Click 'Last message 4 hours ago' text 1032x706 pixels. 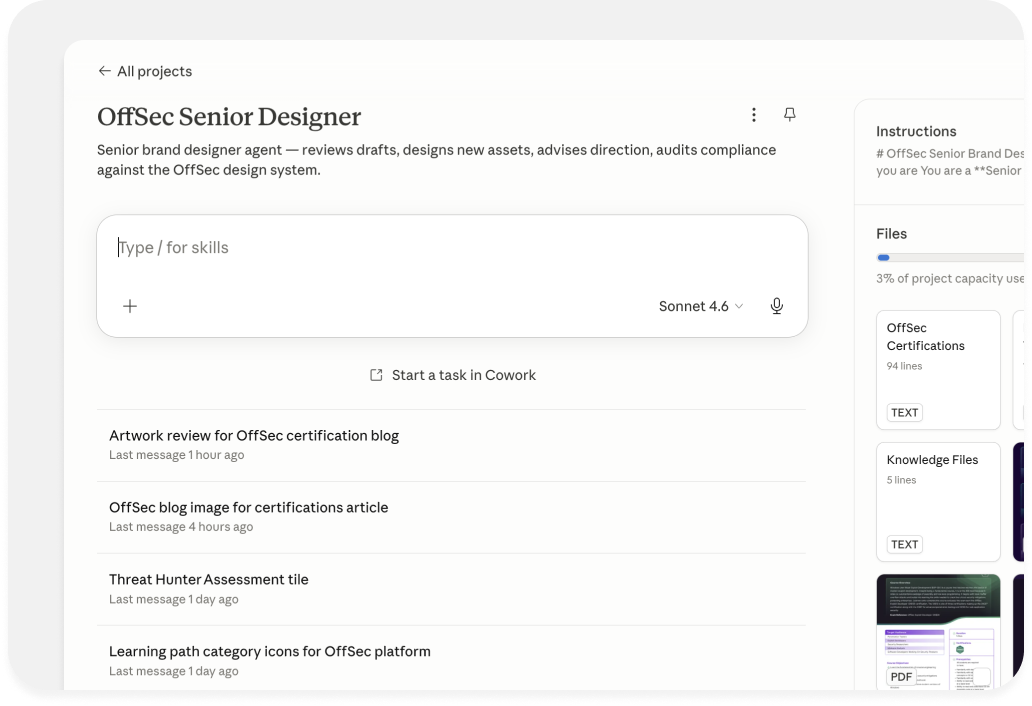pyautogui.click(x=181, y=526)
